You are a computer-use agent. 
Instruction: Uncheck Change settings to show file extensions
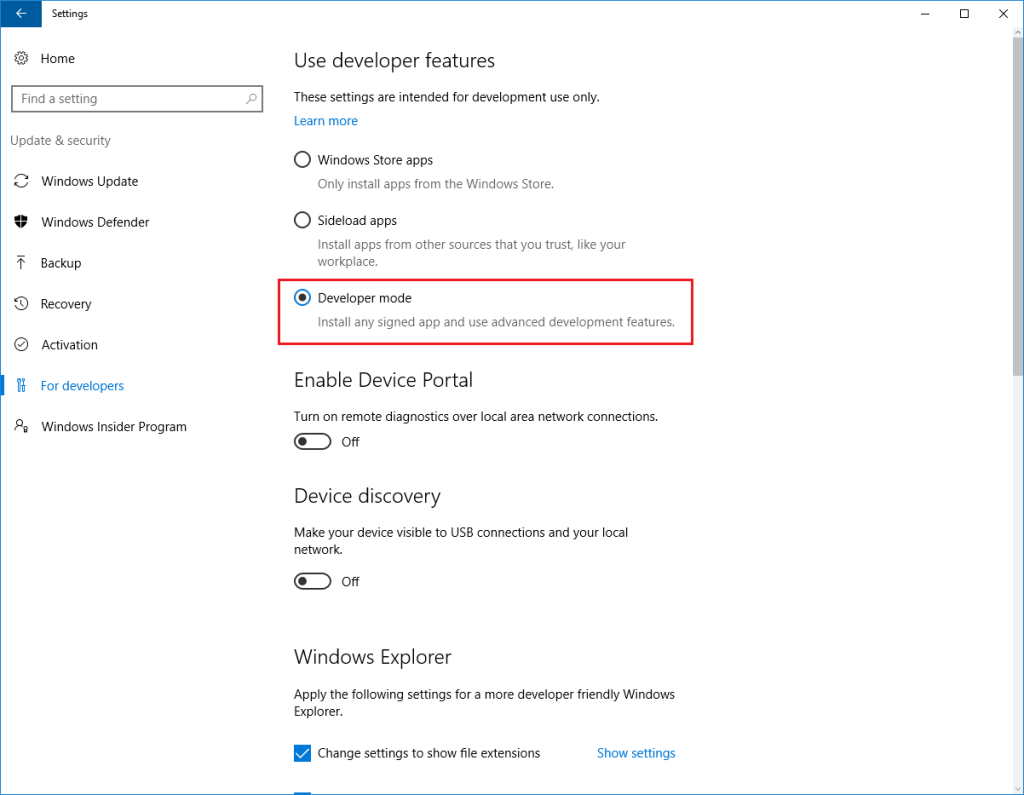click(x=302, y=753)
